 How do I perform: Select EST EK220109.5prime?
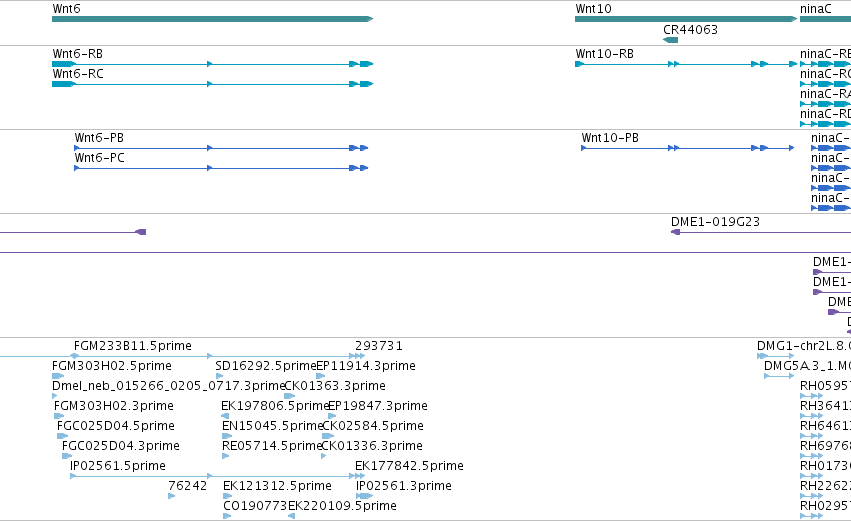342,506
